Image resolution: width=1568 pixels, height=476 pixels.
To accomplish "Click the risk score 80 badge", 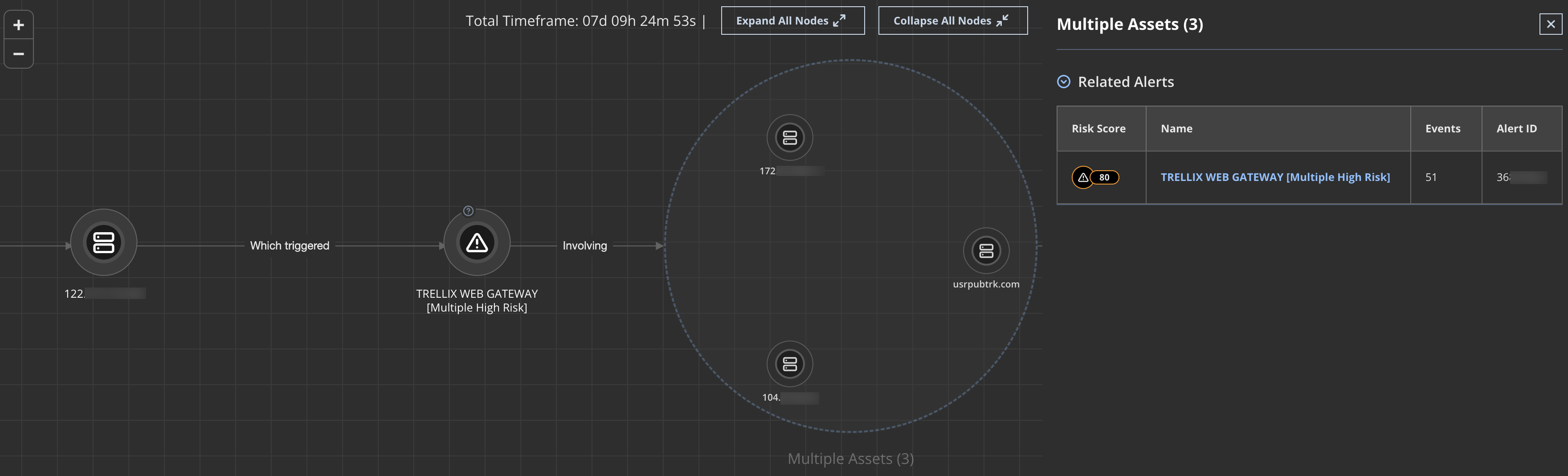I will 1096,178.
